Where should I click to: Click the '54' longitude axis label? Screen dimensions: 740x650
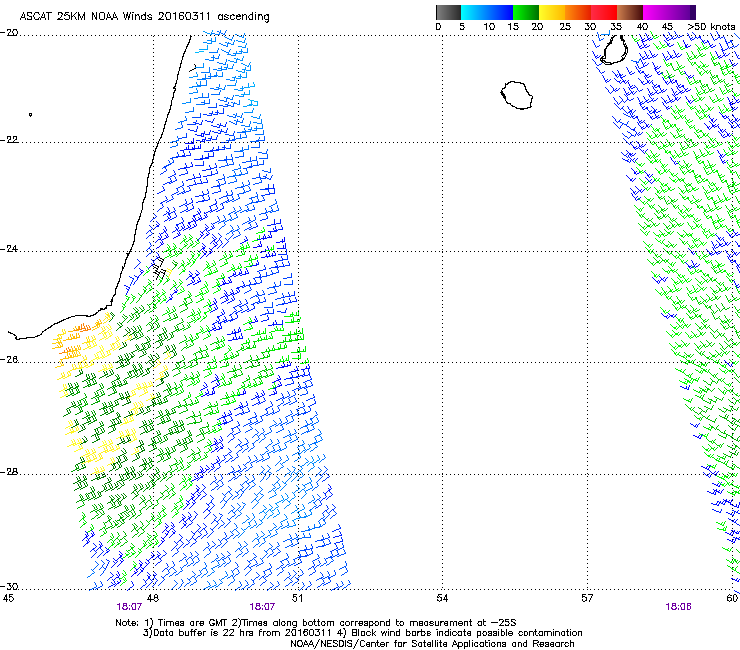coord(442,598)
